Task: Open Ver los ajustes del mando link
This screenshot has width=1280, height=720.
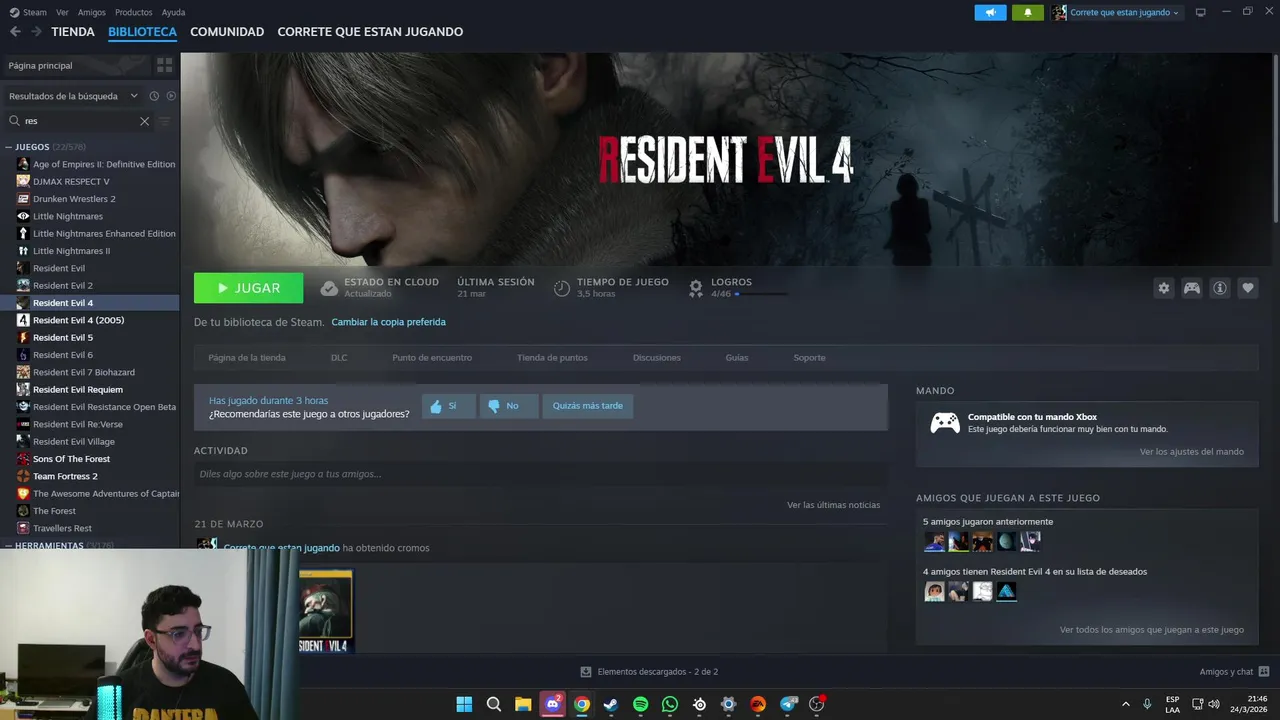Action: [x=1191, y=452]
